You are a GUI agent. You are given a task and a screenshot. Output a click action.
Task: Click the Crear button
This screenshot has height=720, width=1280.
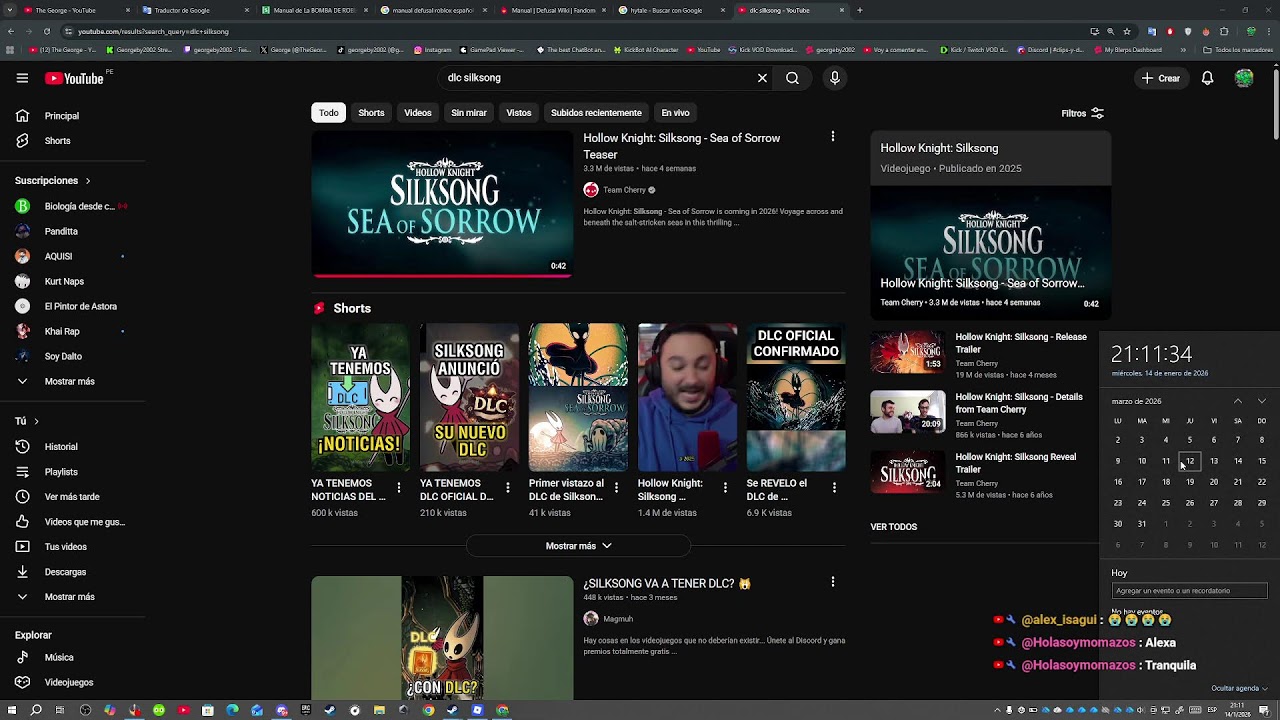pos(1161,78)
